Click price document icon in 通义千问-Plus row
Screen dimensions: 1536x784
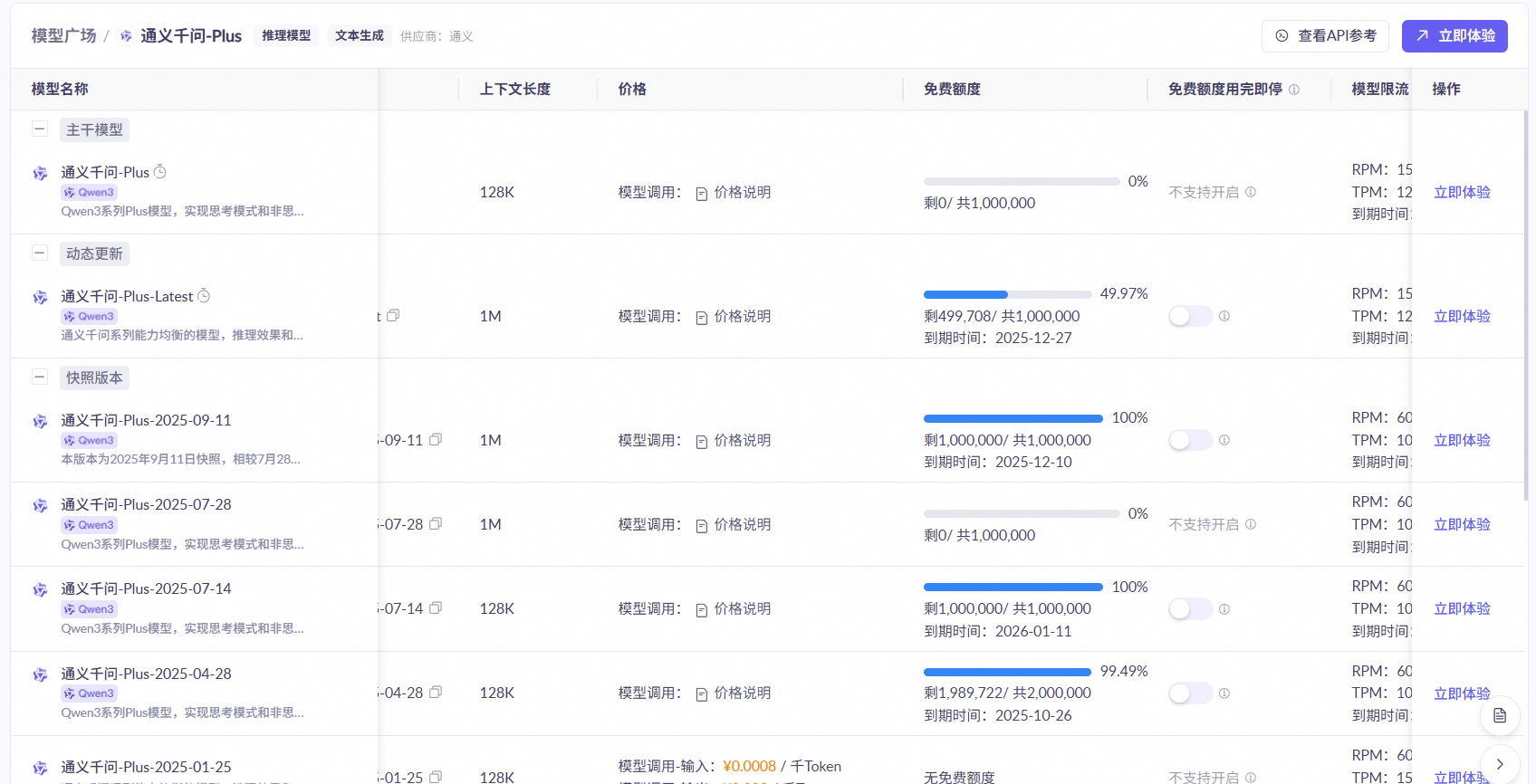[701, 193]
